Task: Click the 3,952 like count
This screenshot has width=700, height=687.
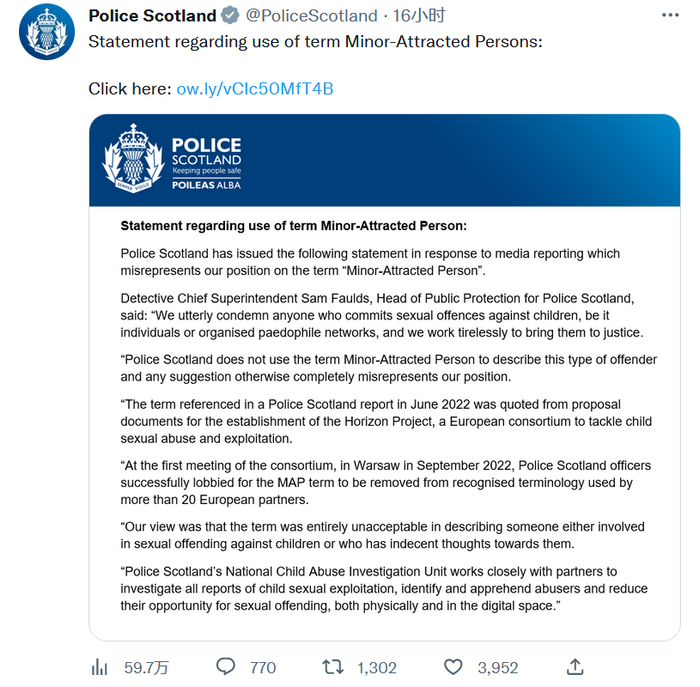Action: [498, 667]
